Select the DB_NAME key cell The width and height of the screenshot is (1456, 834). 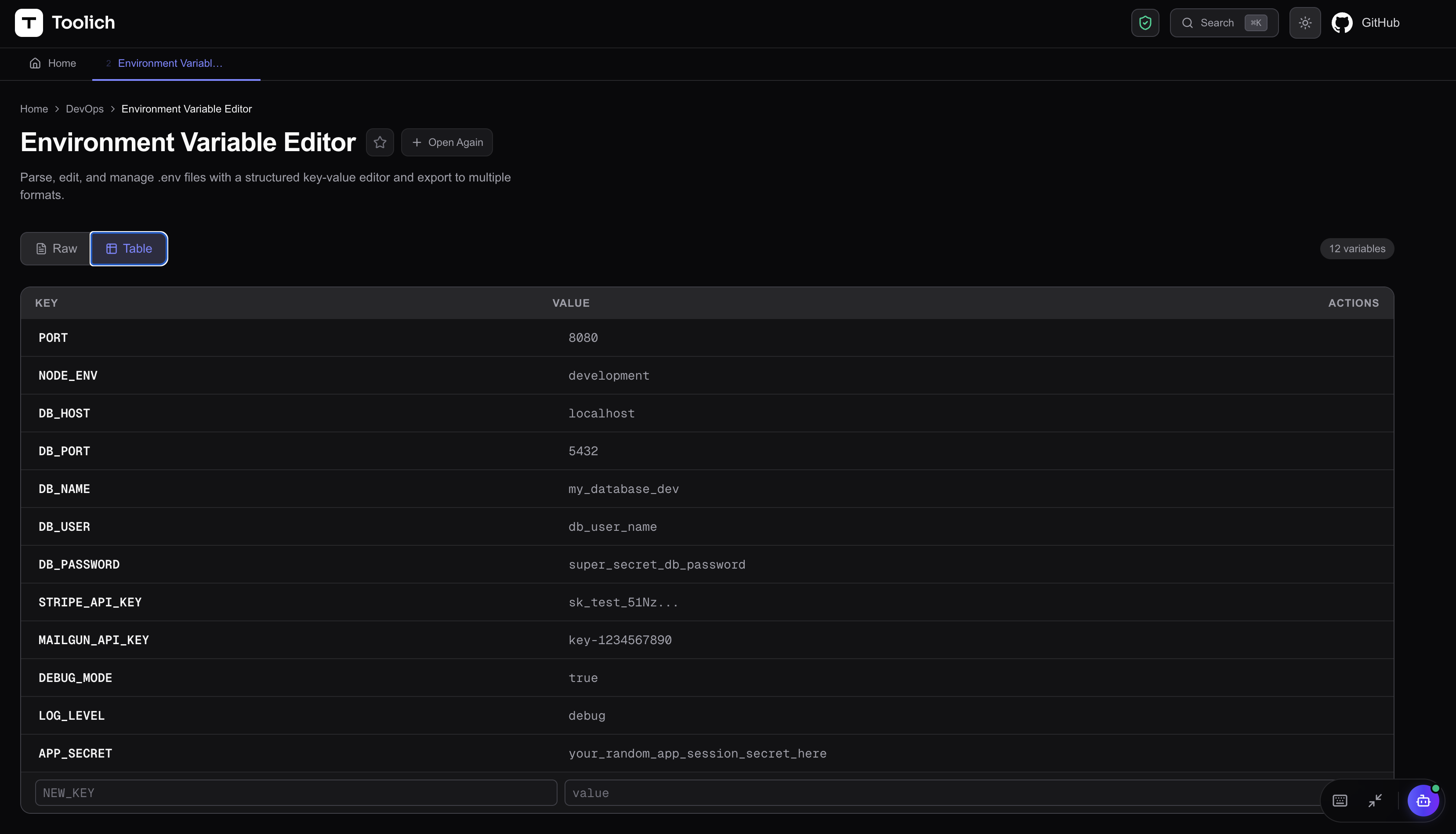(x=64, y=489)
